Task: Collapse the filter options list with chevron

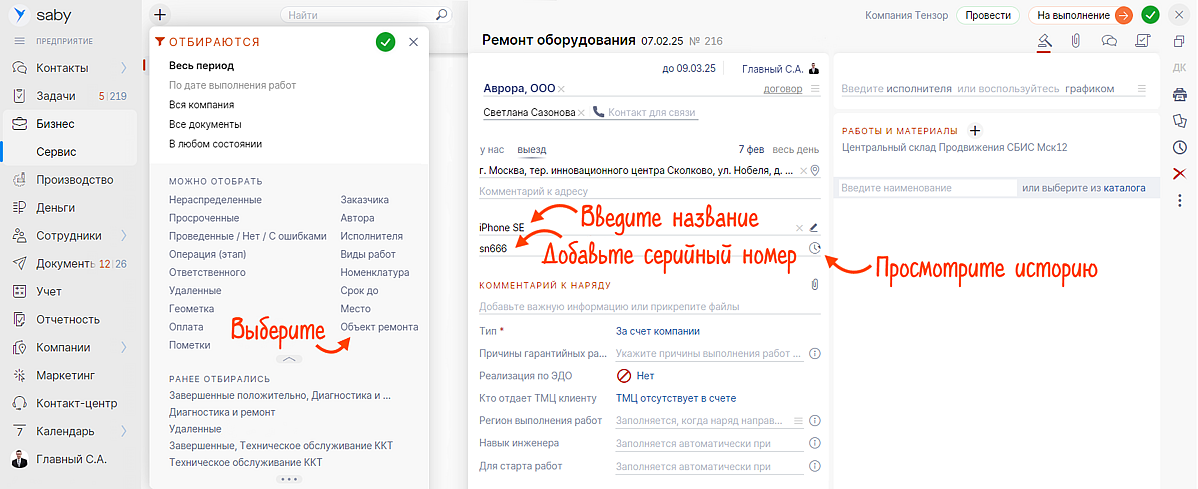Action: pos(289,358)
